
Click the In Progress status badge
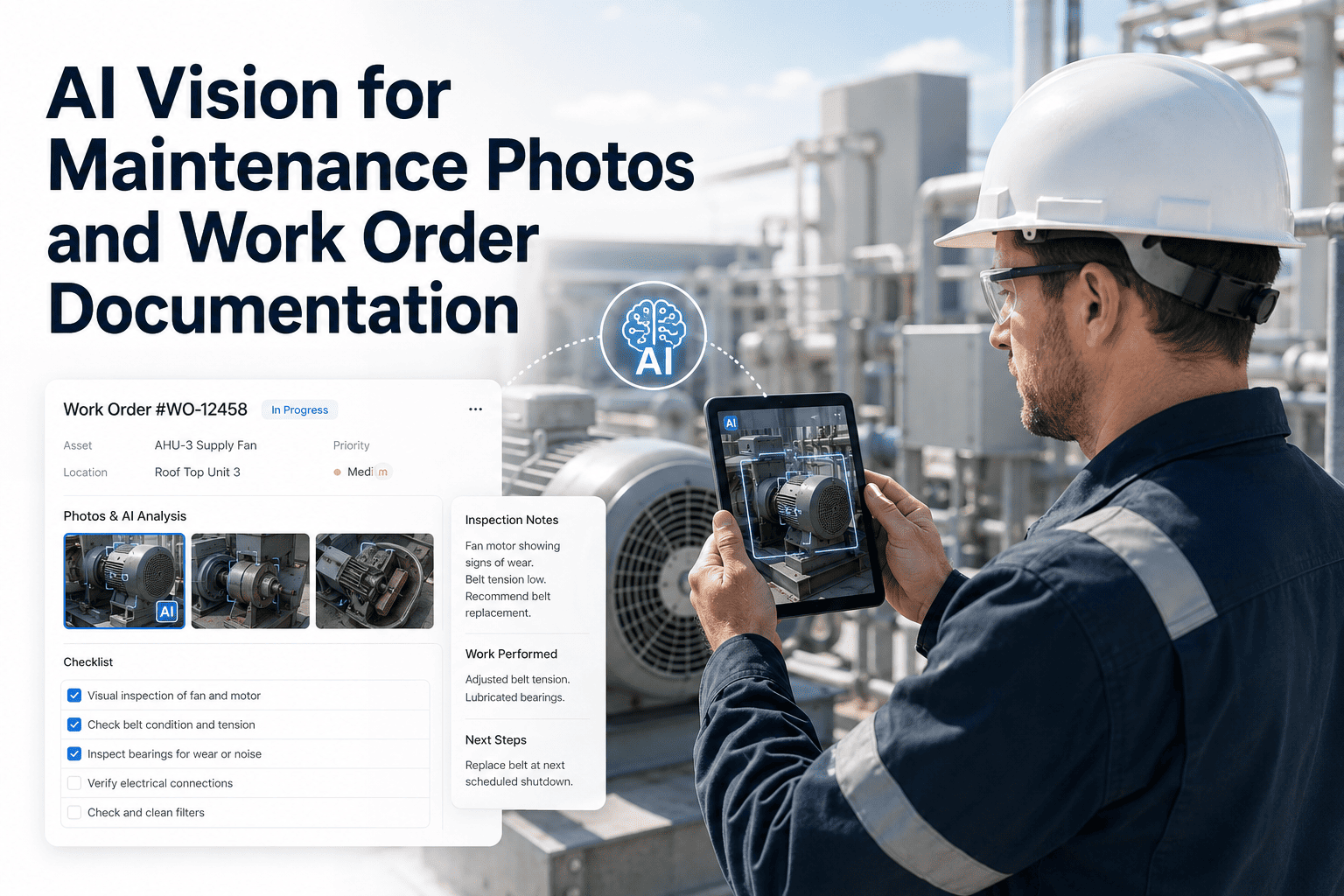pyautogui.click(x=299, y=409)
